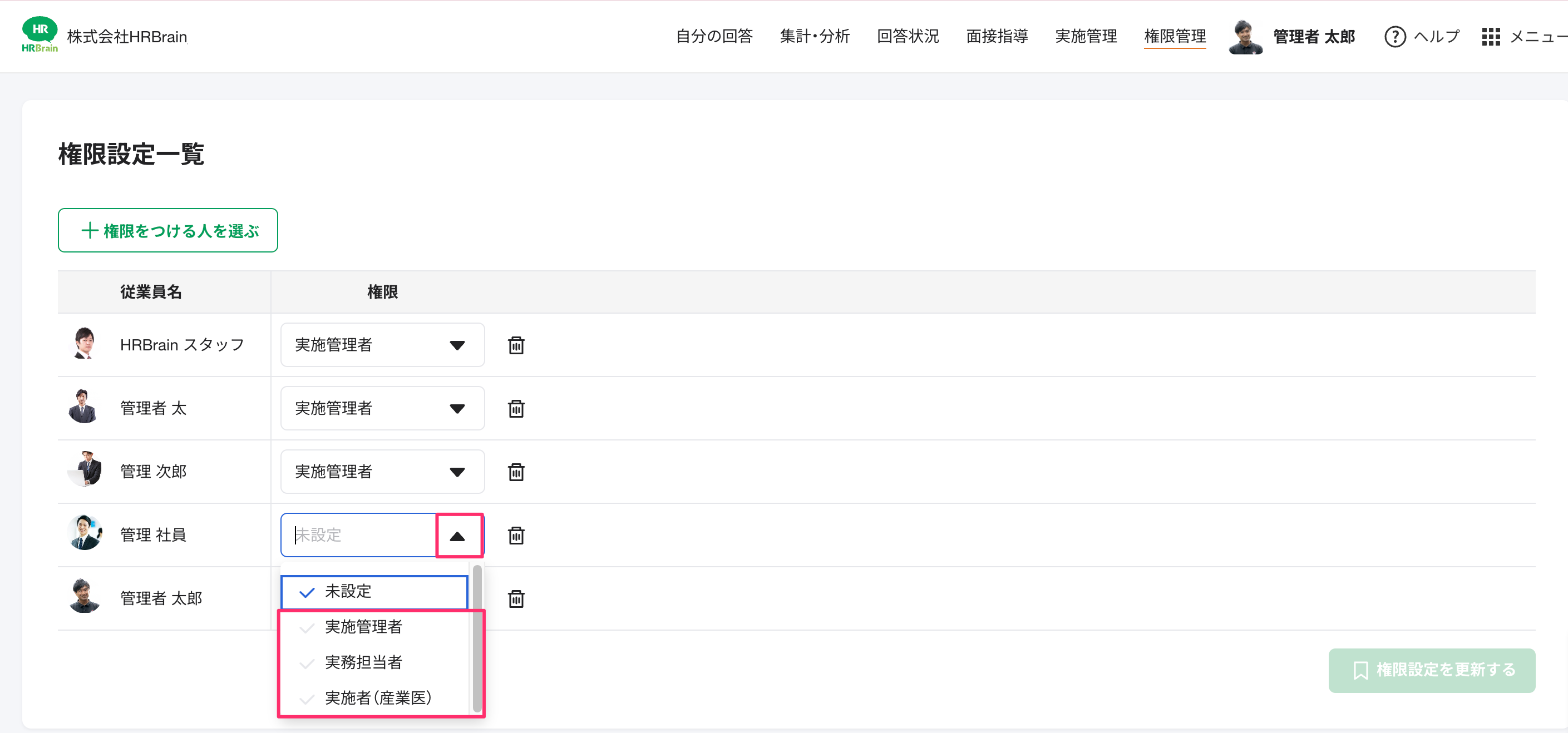This screenshot has width=1568, height=733.
Task: Expand HRBrain スタッフ permission dropdown
Action: [x=382, y=345]
